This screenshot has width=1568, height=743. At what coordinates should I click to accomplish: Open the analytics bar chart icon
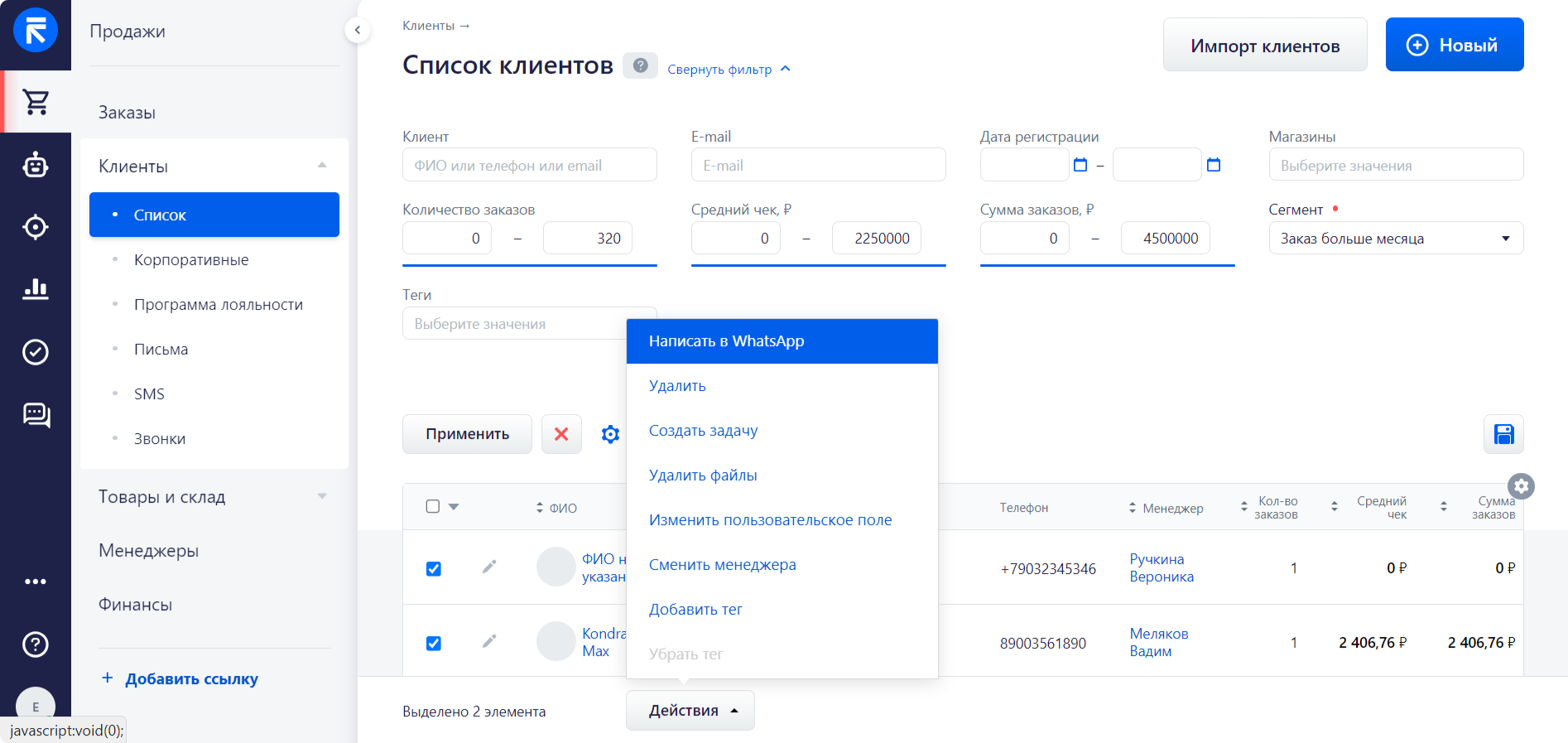pos(36,288)
